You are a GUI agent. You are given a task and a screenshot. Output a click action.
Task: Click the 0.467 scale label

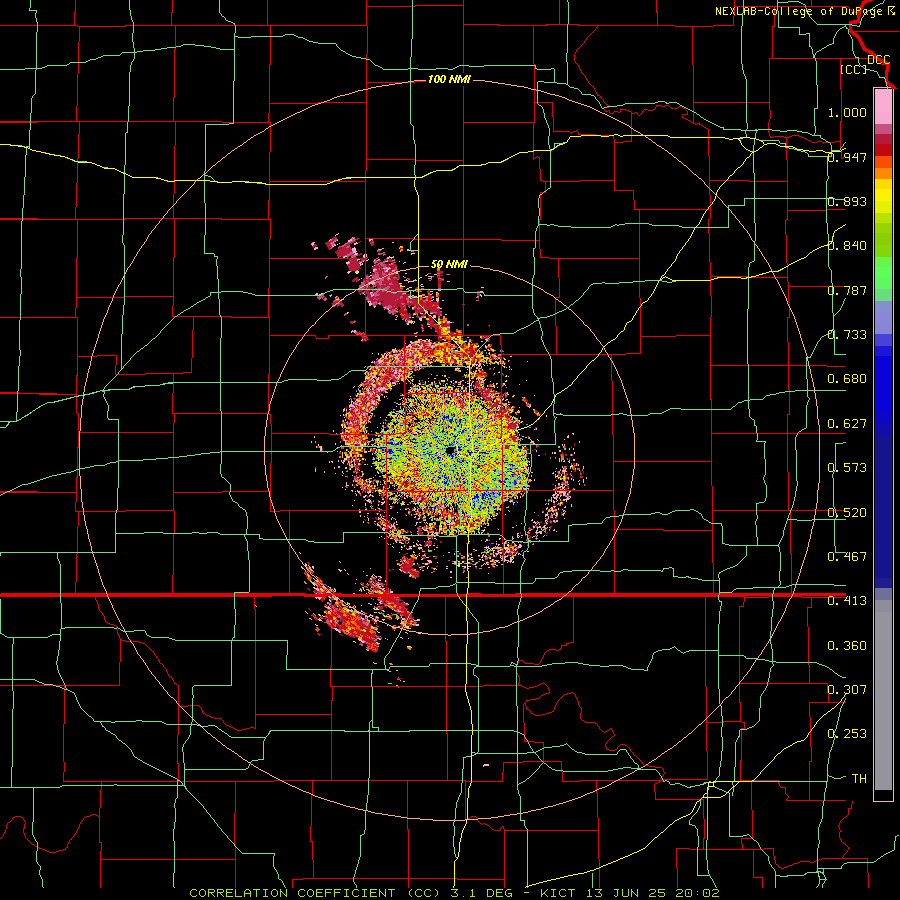pos(847,557)
